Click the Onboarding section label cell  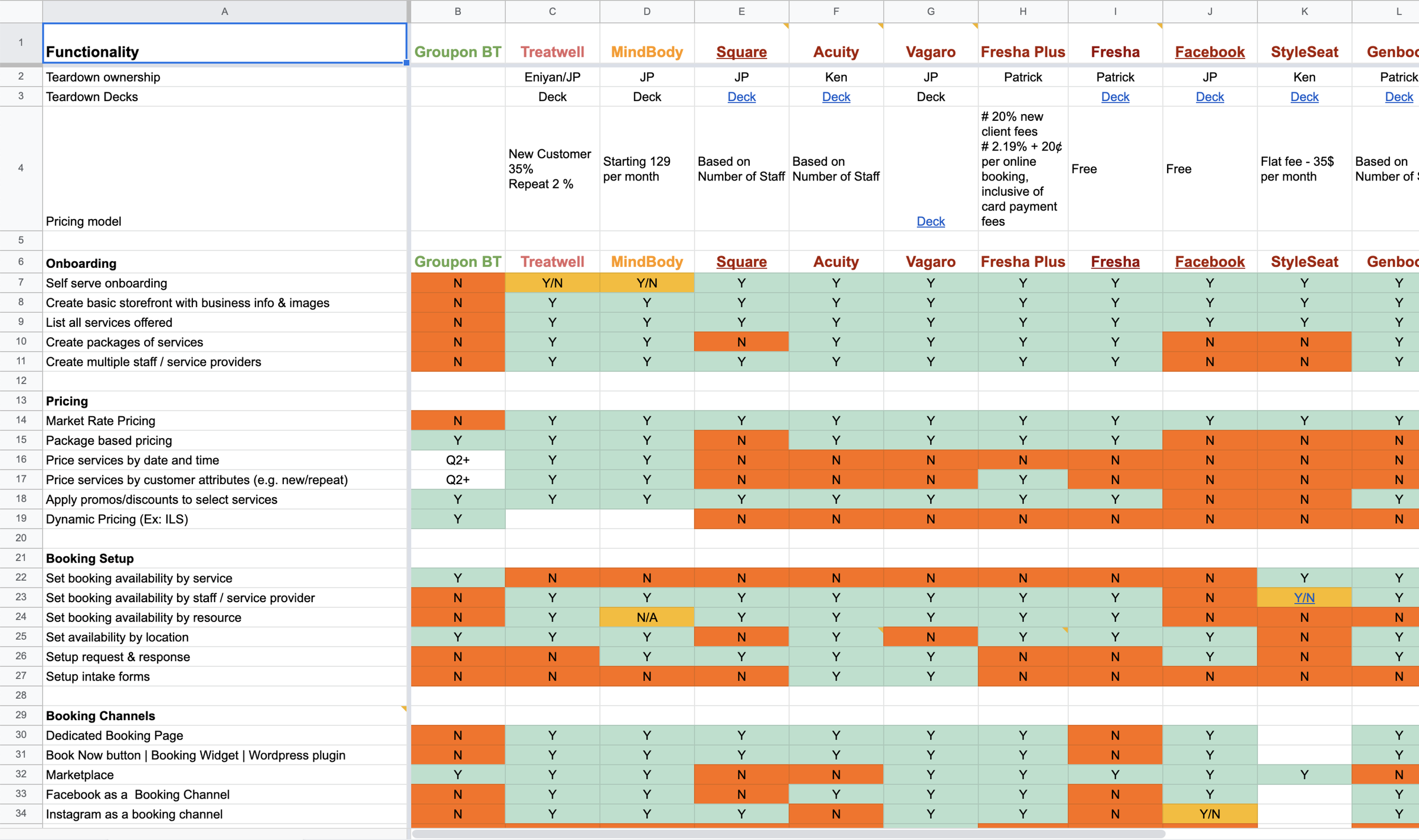(x=81, y=263)
